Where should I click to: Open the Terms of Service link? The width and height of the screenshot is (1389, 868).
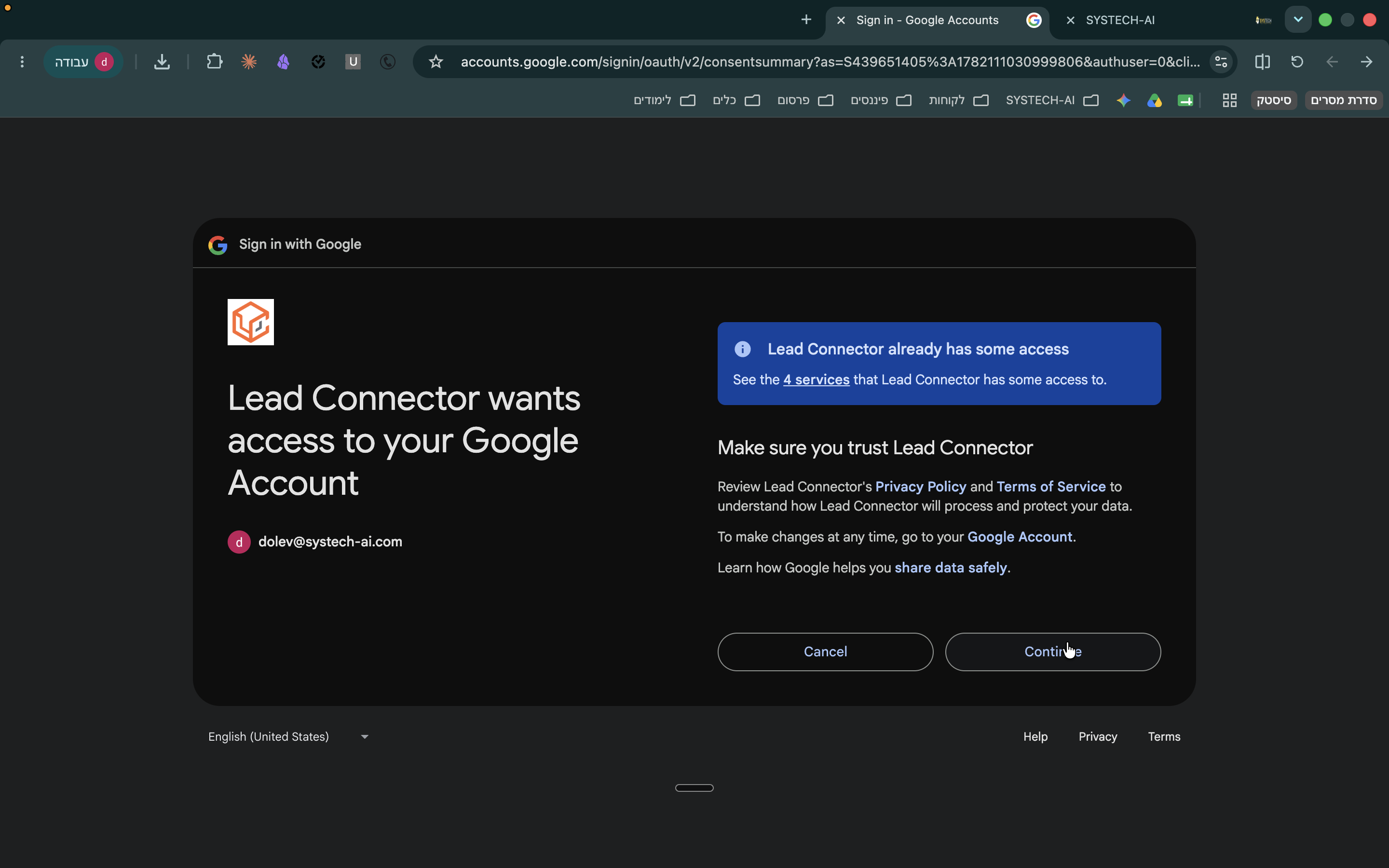pyautogui.click(x=1051, y=487)
